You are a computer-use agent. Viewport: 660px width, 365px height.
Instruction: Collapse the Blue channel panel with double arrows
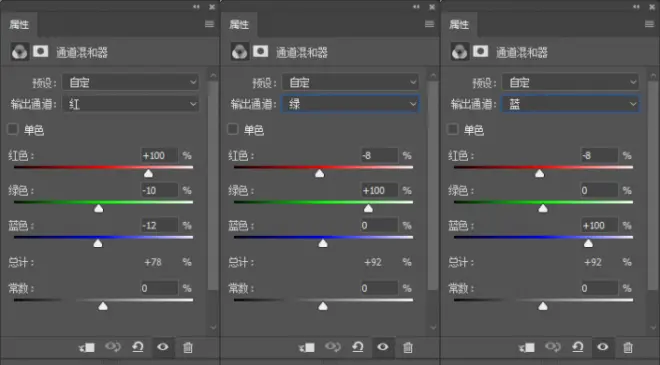636,7
